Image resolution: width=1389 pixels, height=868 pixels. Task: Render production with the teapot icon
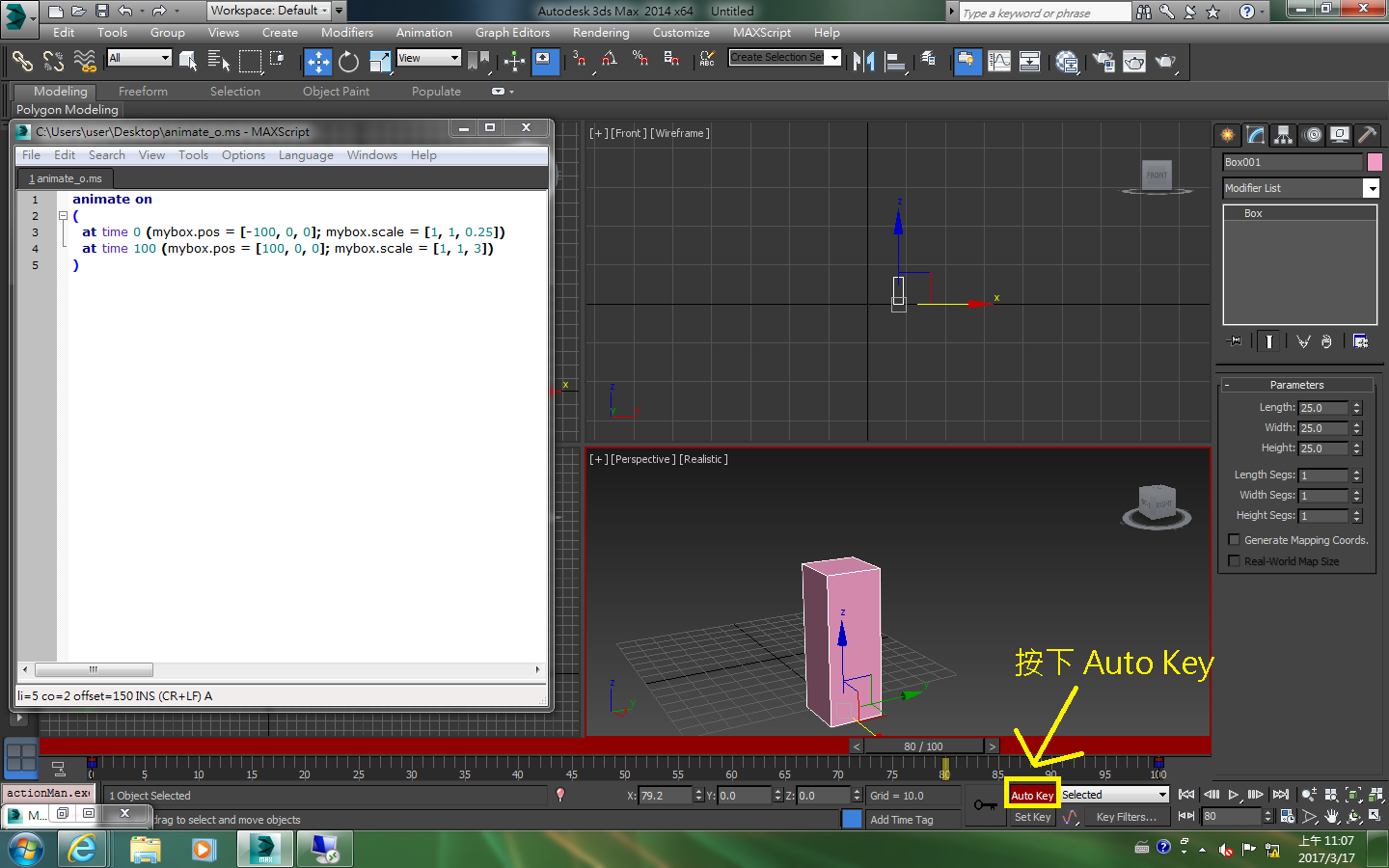tap(1165, 61)
